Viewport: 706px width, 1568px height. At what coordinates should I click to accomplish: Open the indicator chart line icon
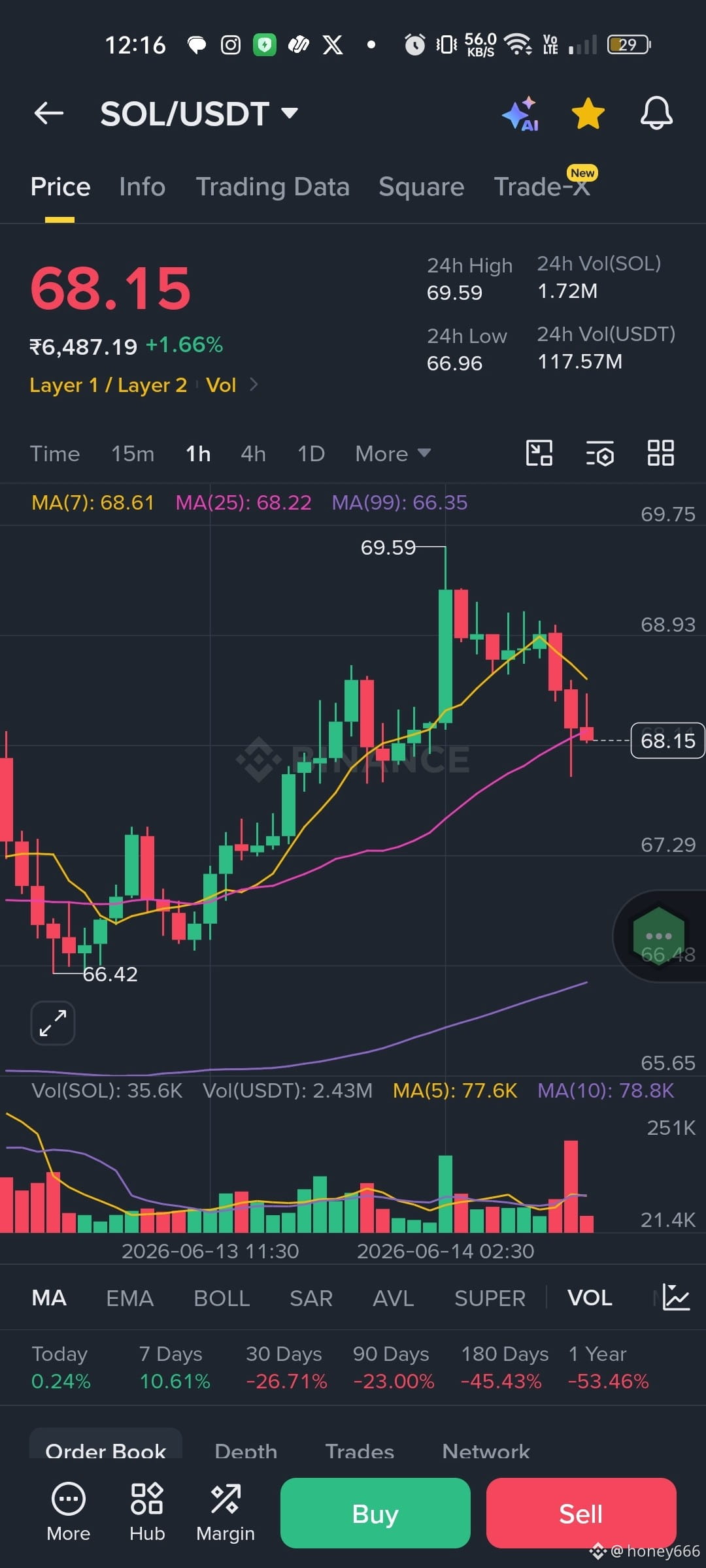(x=676, y=1297)
